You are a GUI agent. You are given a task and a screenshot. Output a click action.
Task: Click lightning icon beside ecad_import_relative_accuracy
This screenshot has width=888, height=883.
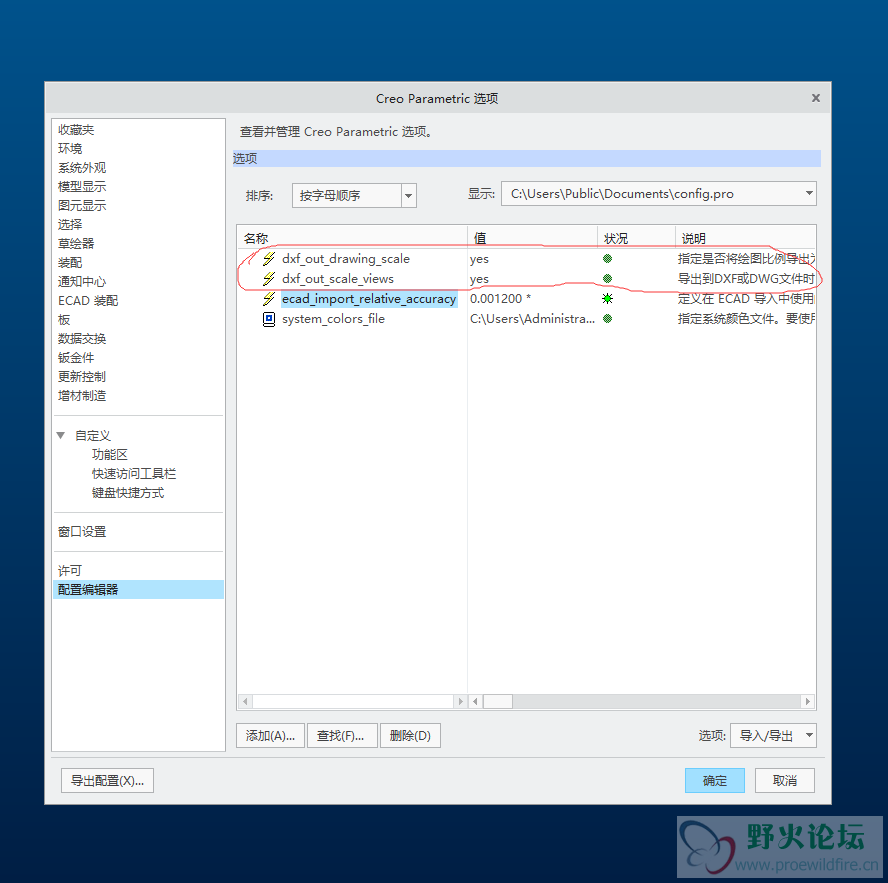[x=269, y=298]
